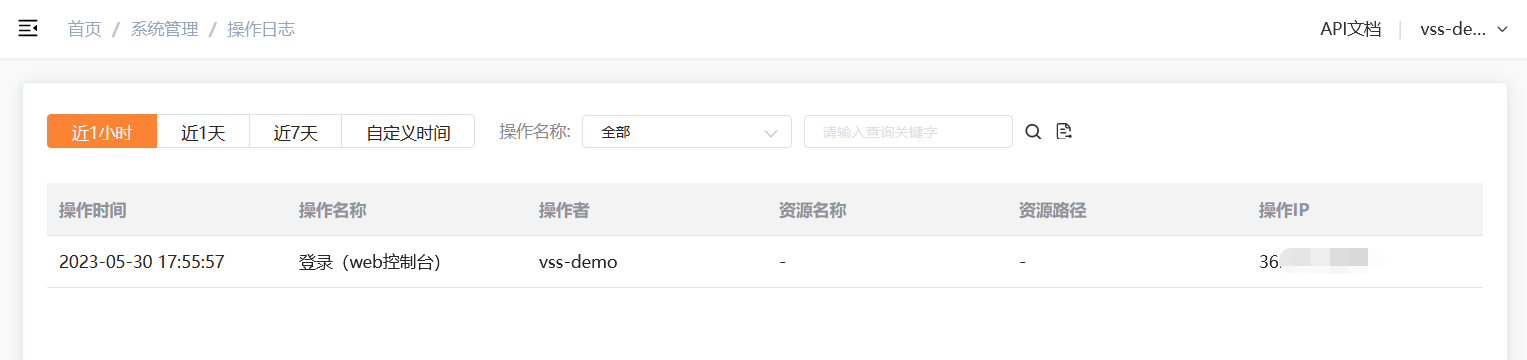Collapse the sidebar with the hamburger icon
Screen dimensions: 1527x360
[28, 29]
